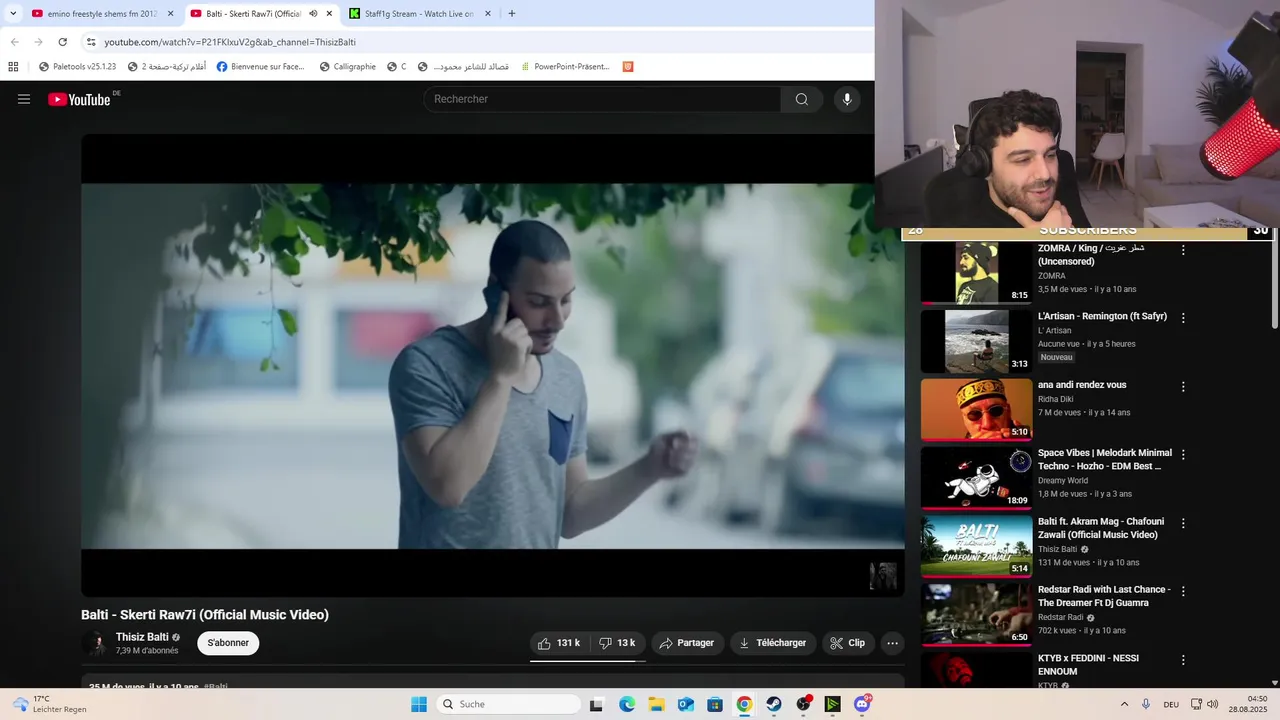The image size is (1280, 720).
Task: View site information icon in address bar
Action: click(91, 42)
